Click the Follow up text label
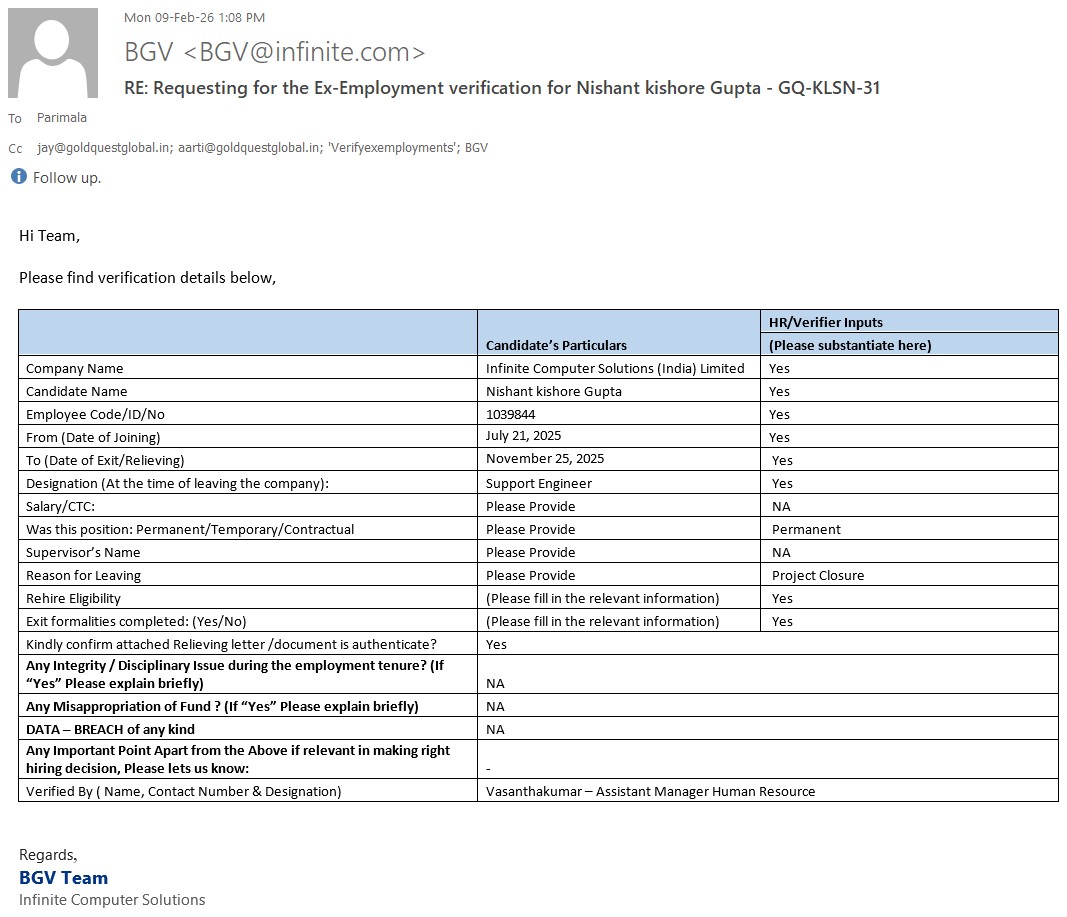The height and width of the screenshot is (917, 1067). [x=67, y=178]
